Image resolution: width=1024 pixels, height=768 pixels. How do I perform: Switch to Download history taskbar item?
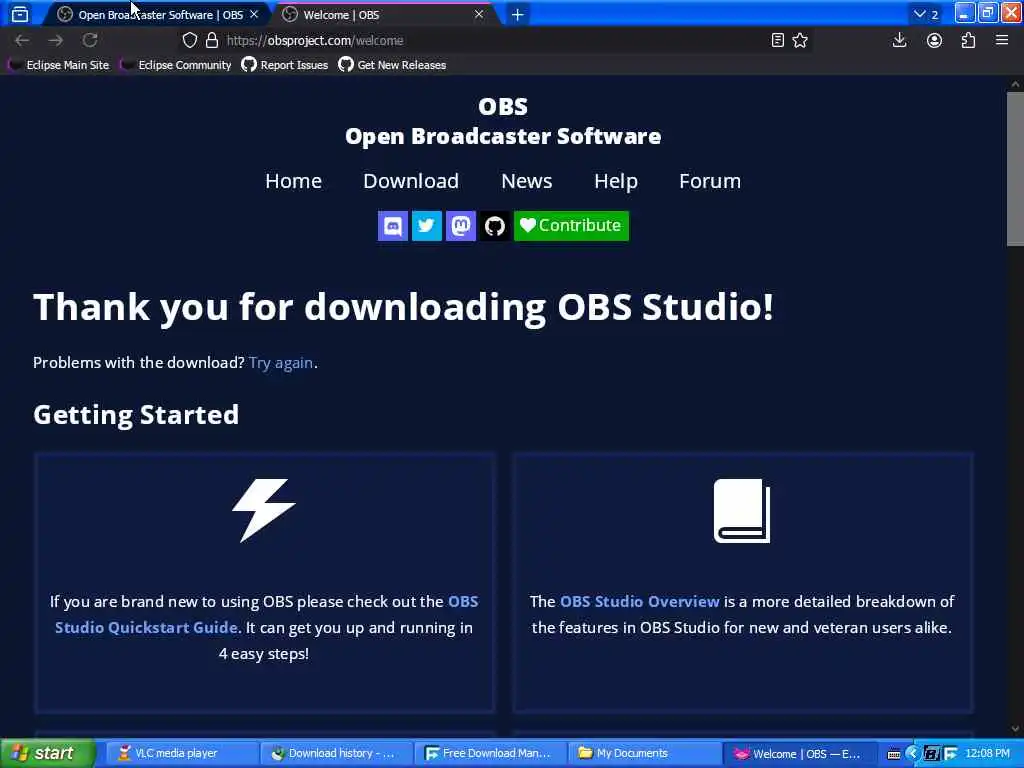(336, 753)
